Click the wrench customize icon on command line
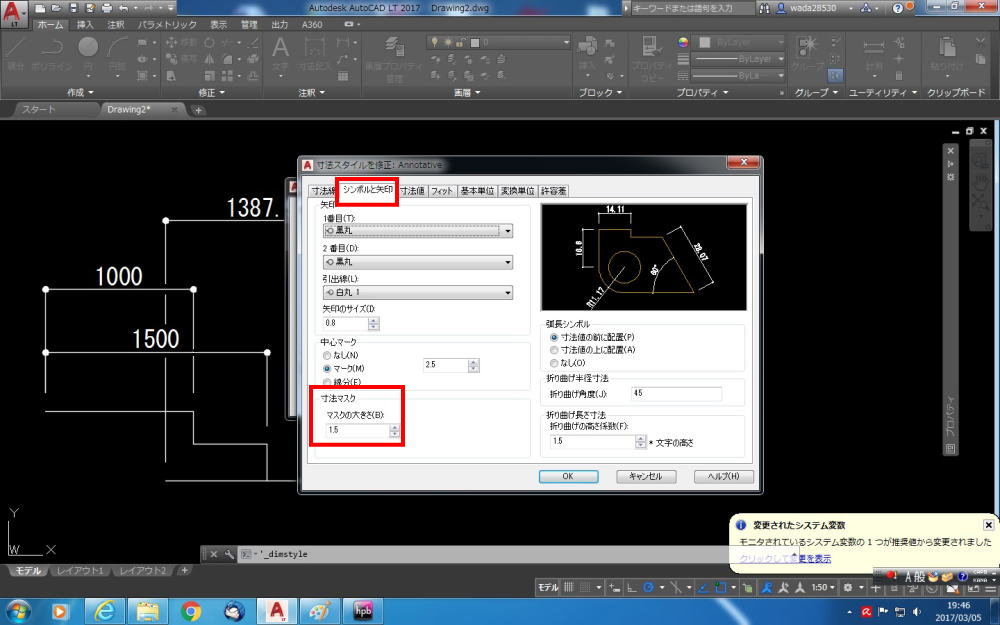 tap(229, 554)
